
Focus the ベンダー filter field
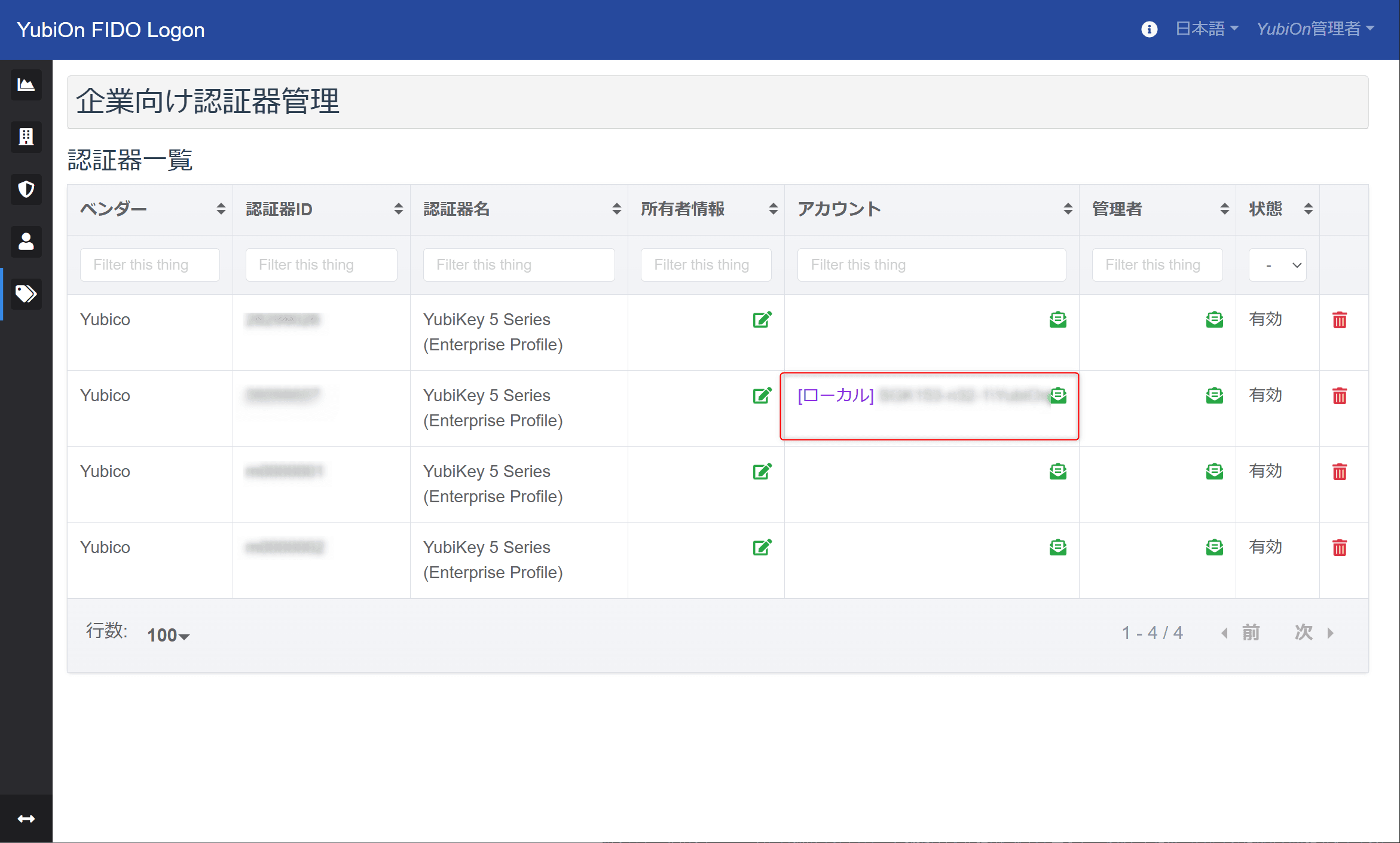pos(150,265)
